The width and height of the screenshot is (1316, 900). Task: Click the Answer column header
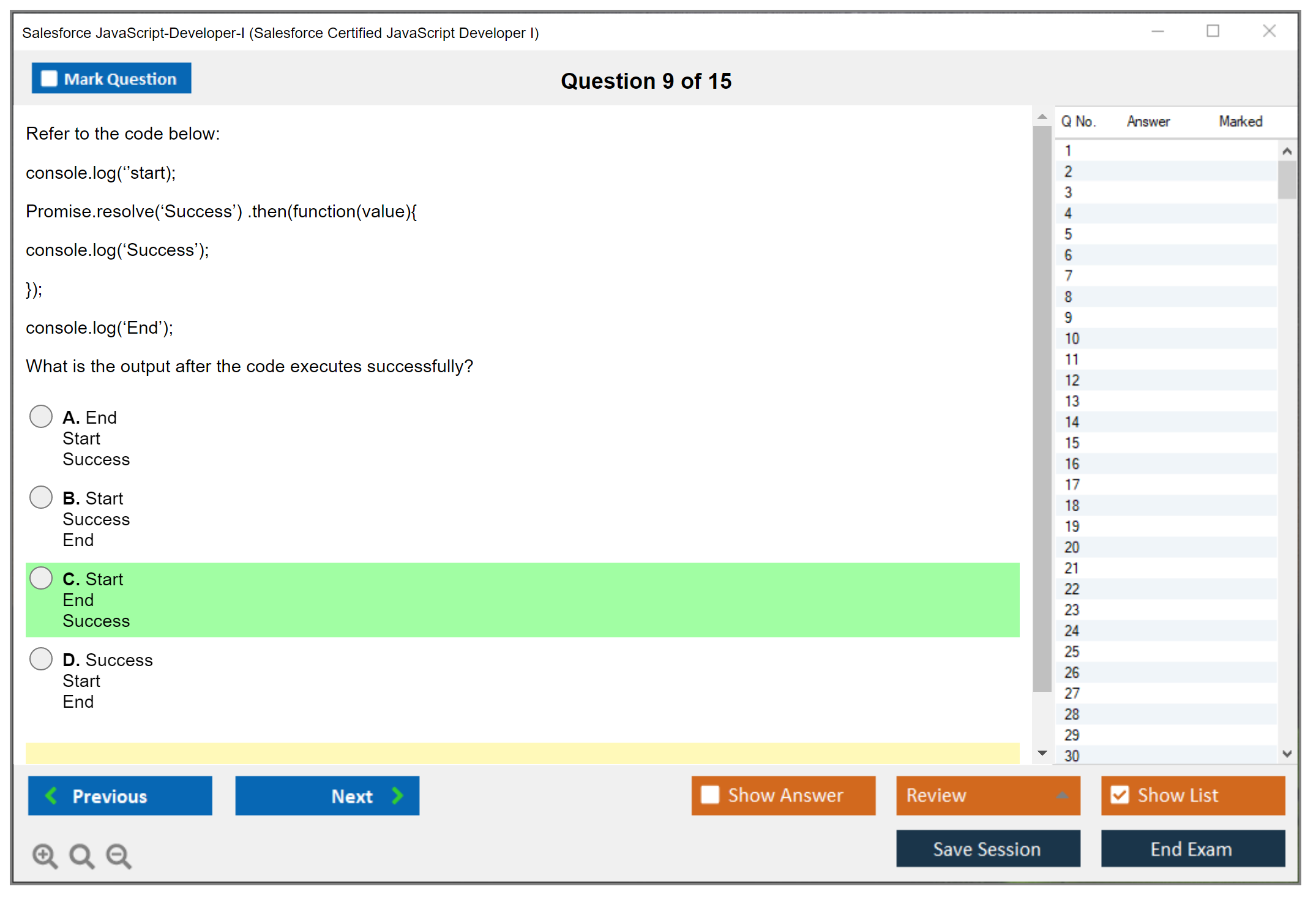coord(1148,121)
